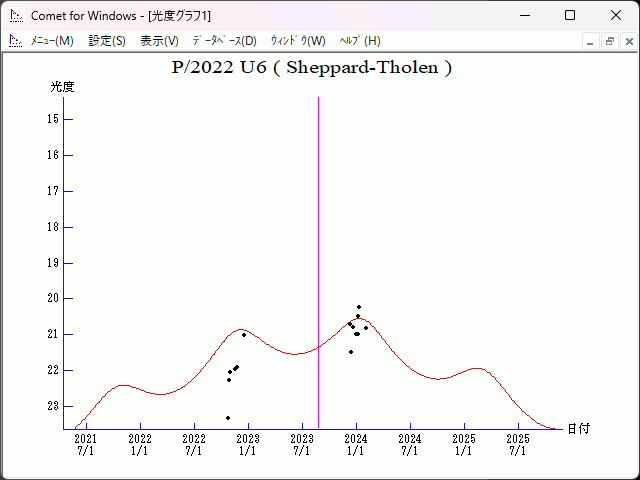Maximize the Comet for Windows main window
The width and height of the screenshot is (640, 480).
570,16
